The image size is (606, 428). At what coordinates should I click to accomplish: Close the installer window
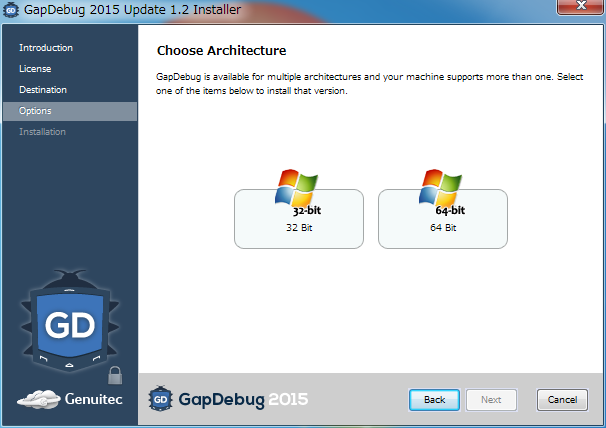pyautogui.click(x=576, y=9)
